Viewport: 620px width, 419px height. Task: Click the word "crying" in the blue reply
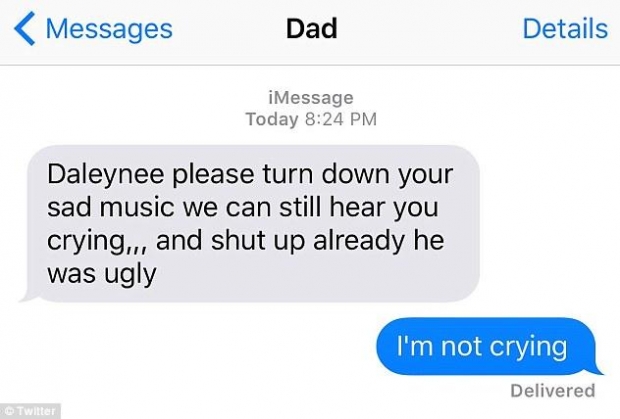point(528,347)
